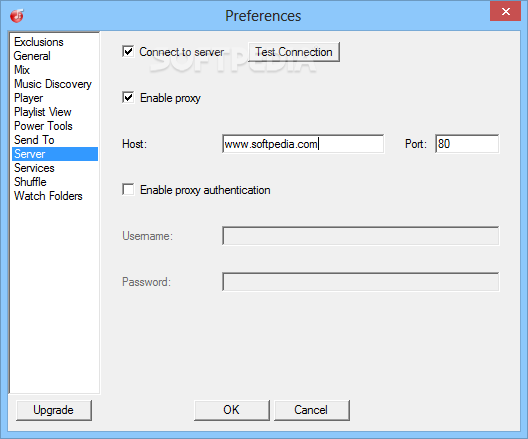Cancel the Preferences dialog
The height and width of the screenshot is (439, 528).
click(311, 410)
